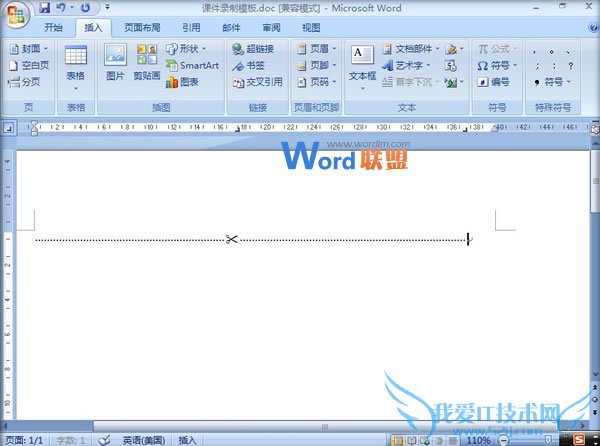Image resolution: width=600 pixels, height=446 pixels.
Task: Open the customize quick access toolbar arrow
Action: [108, 7]
